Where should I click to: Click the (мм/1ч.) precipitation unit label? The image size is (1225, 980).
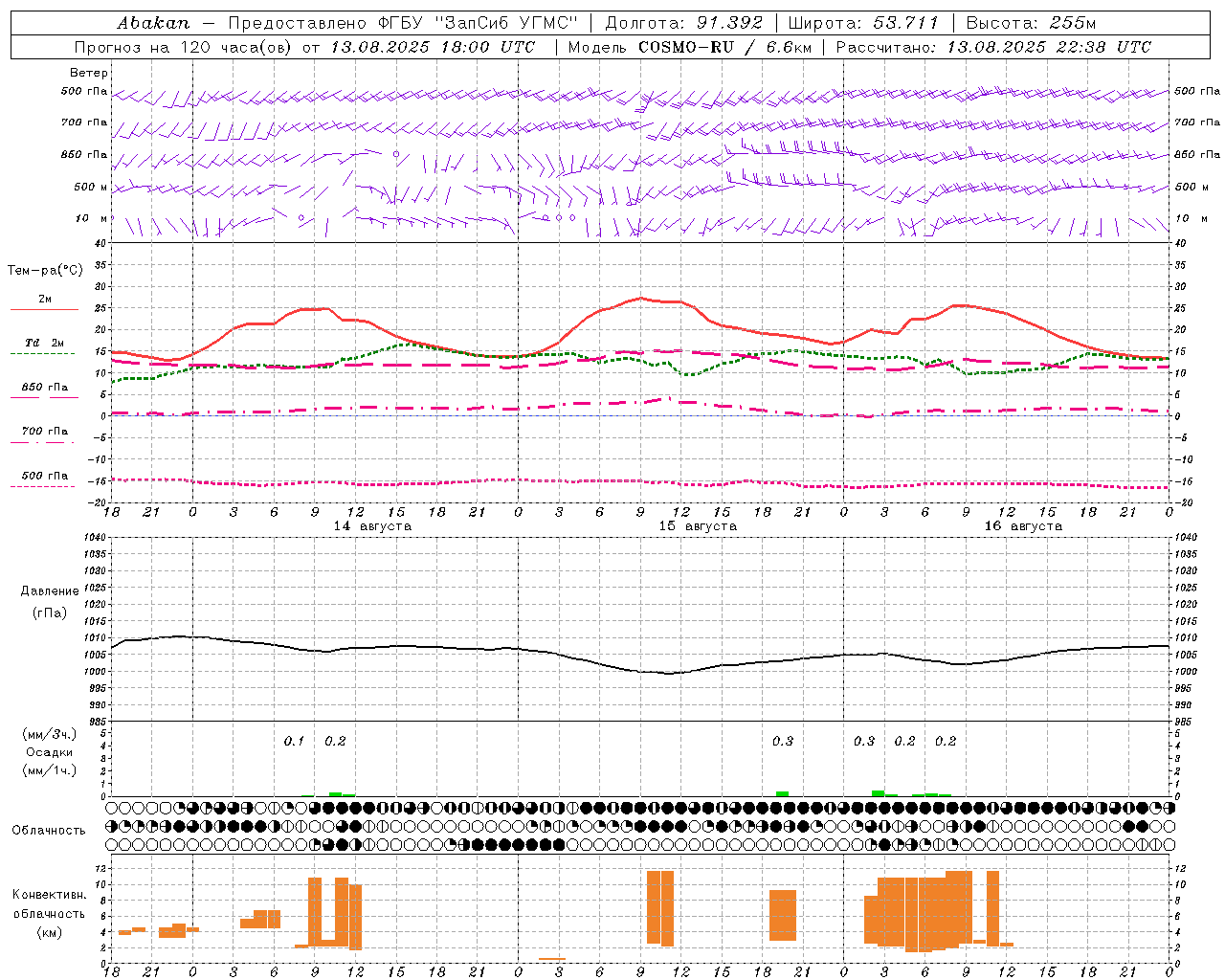[50, 770]
